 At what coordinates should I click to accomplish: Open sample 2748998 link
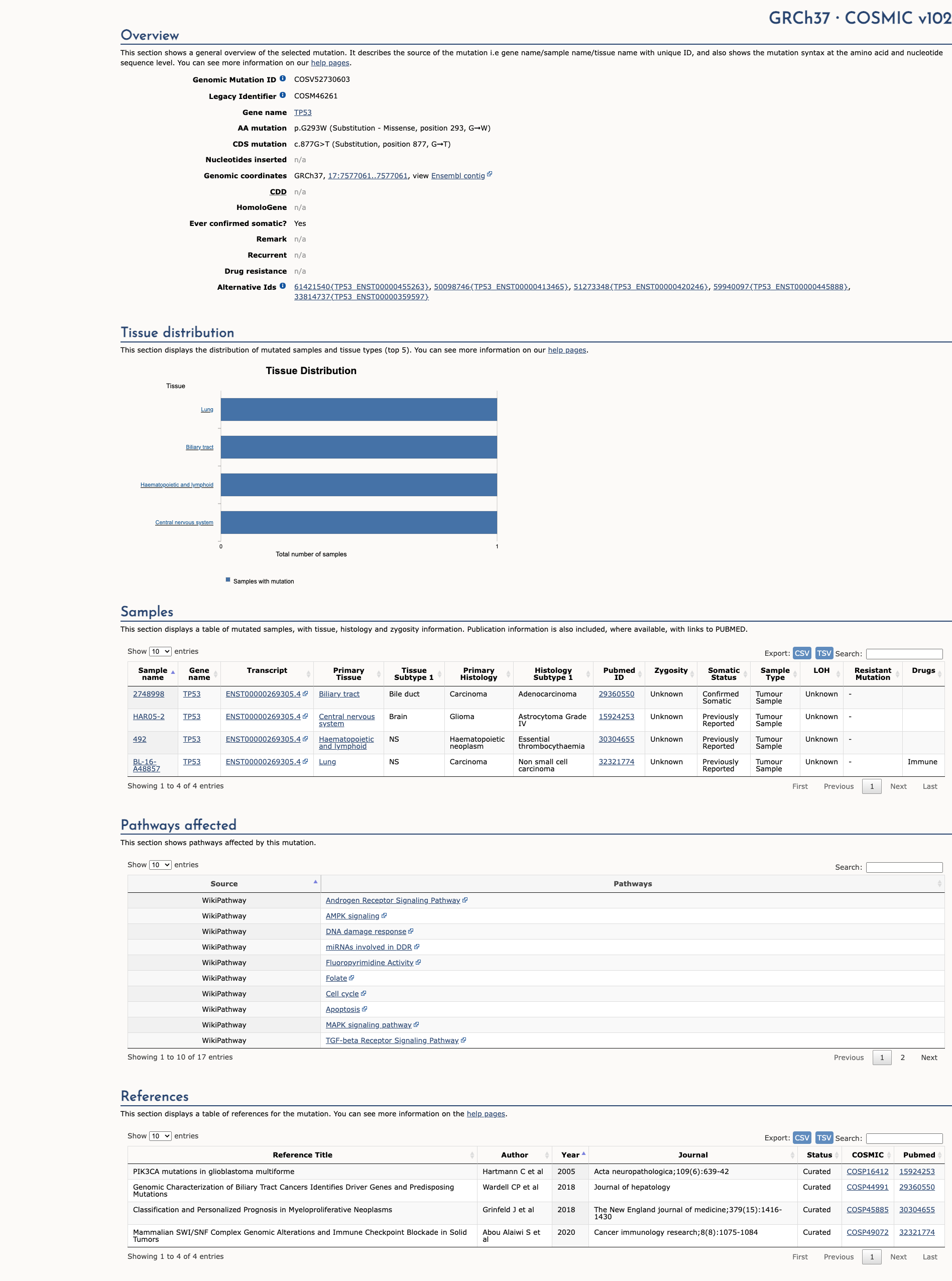point(149,694)
